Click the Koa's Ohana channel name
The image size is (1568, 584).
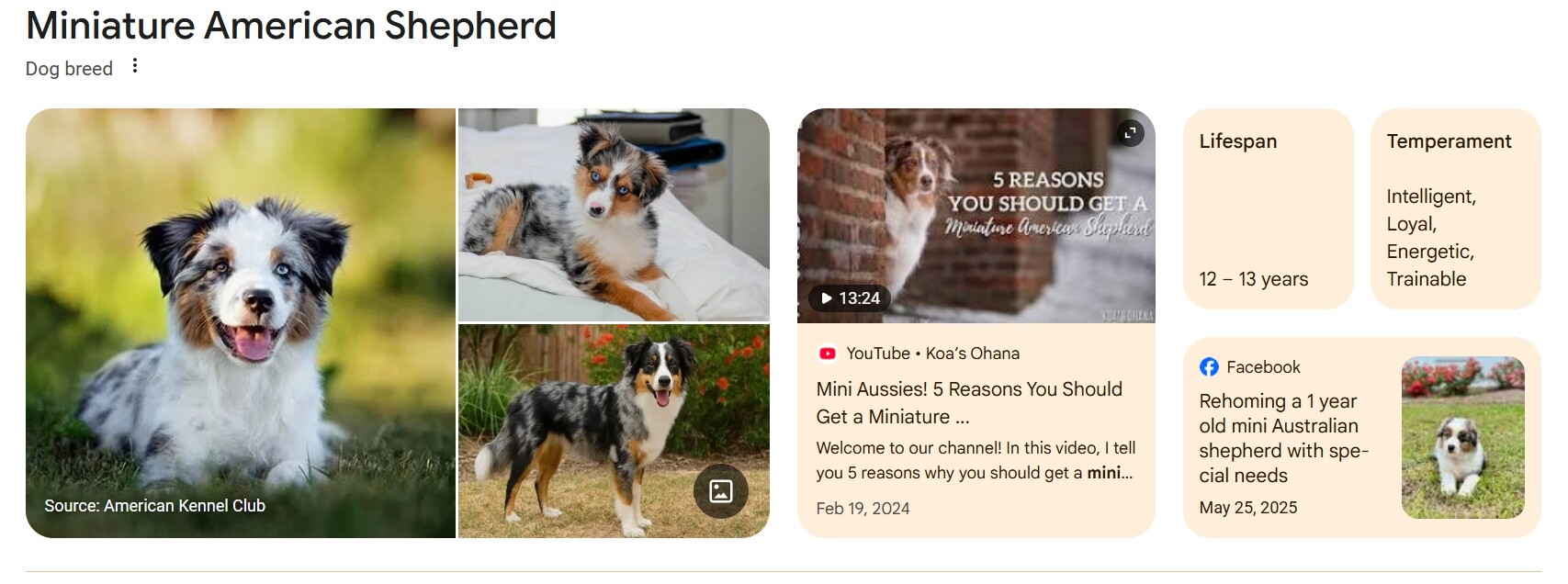(973, 354)
